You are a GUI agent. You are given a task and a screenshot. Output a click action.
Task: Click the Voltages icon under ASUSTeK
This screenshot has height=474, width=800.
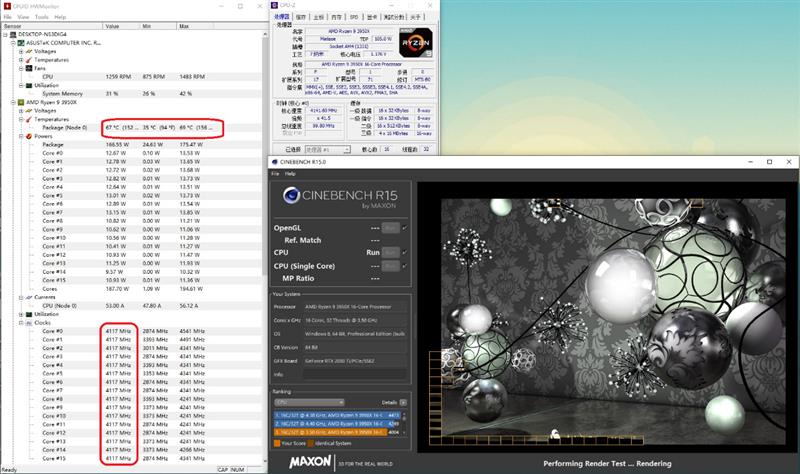29,52
